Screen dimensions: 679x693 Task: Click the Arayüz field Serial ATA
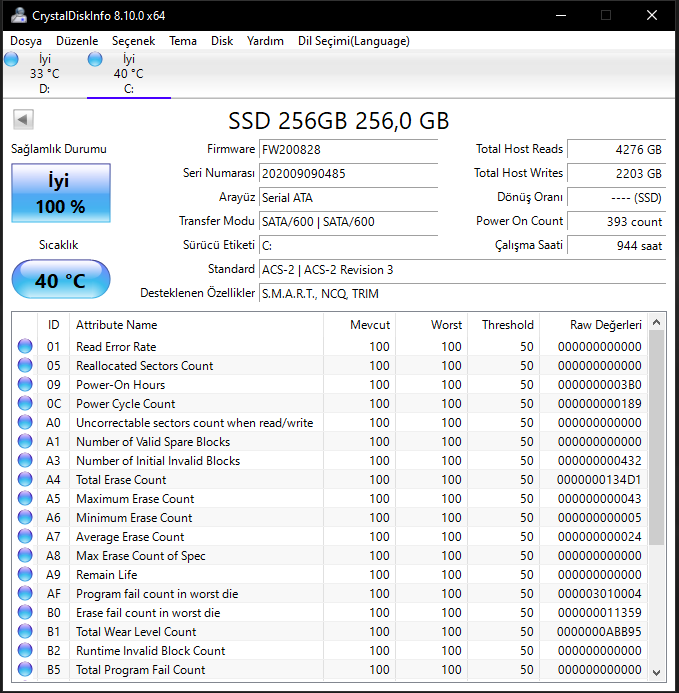tap(348, 197)
